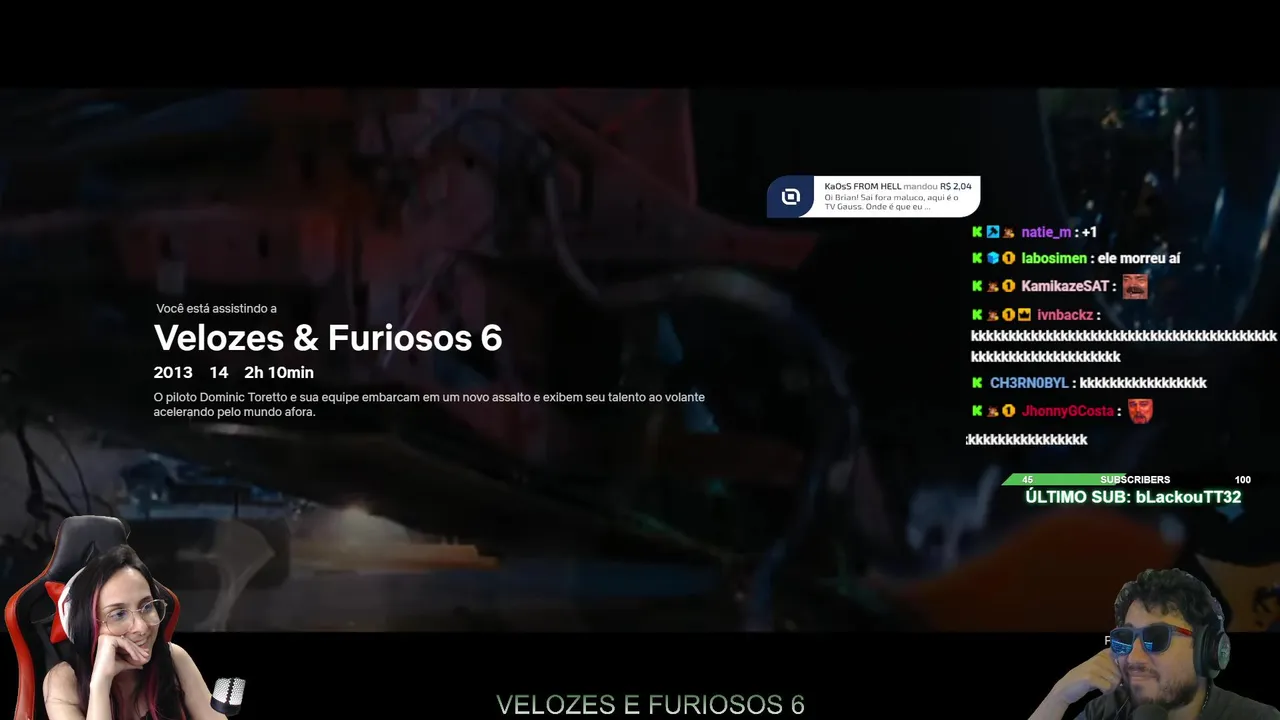Screen dimensions: 1280x720
Task: Open JhonnyGCosta's chat username
Action: pos(1067,411)
